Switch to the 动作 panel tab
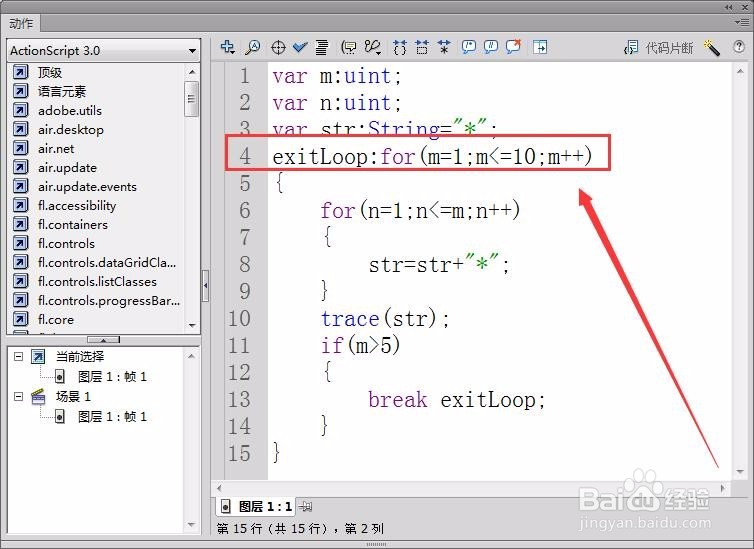The image size is (754, 549). tap(21, 23)
